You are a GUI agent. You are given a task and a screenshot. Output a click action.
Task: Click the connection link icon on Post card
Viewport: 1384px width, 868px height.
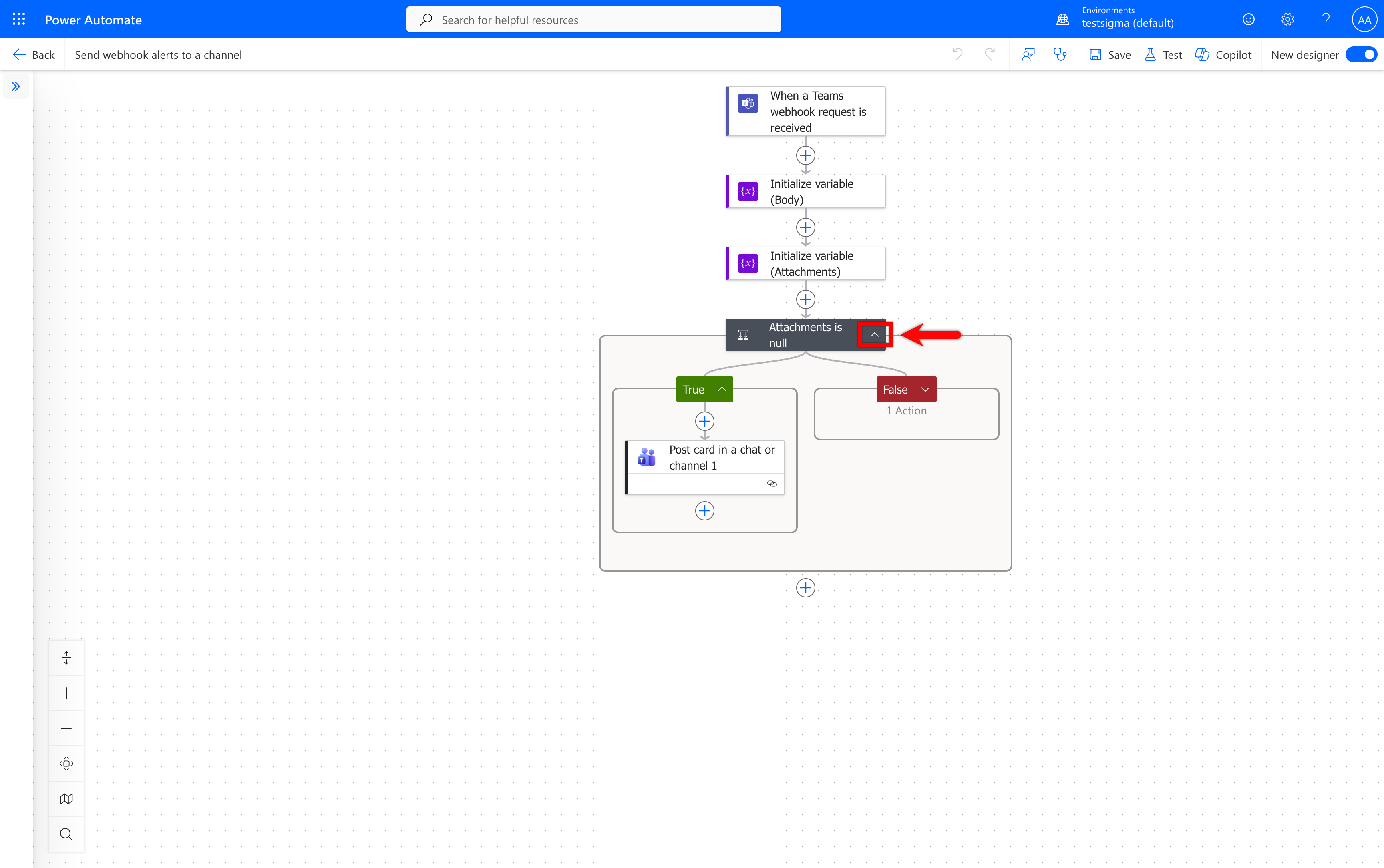772,483
